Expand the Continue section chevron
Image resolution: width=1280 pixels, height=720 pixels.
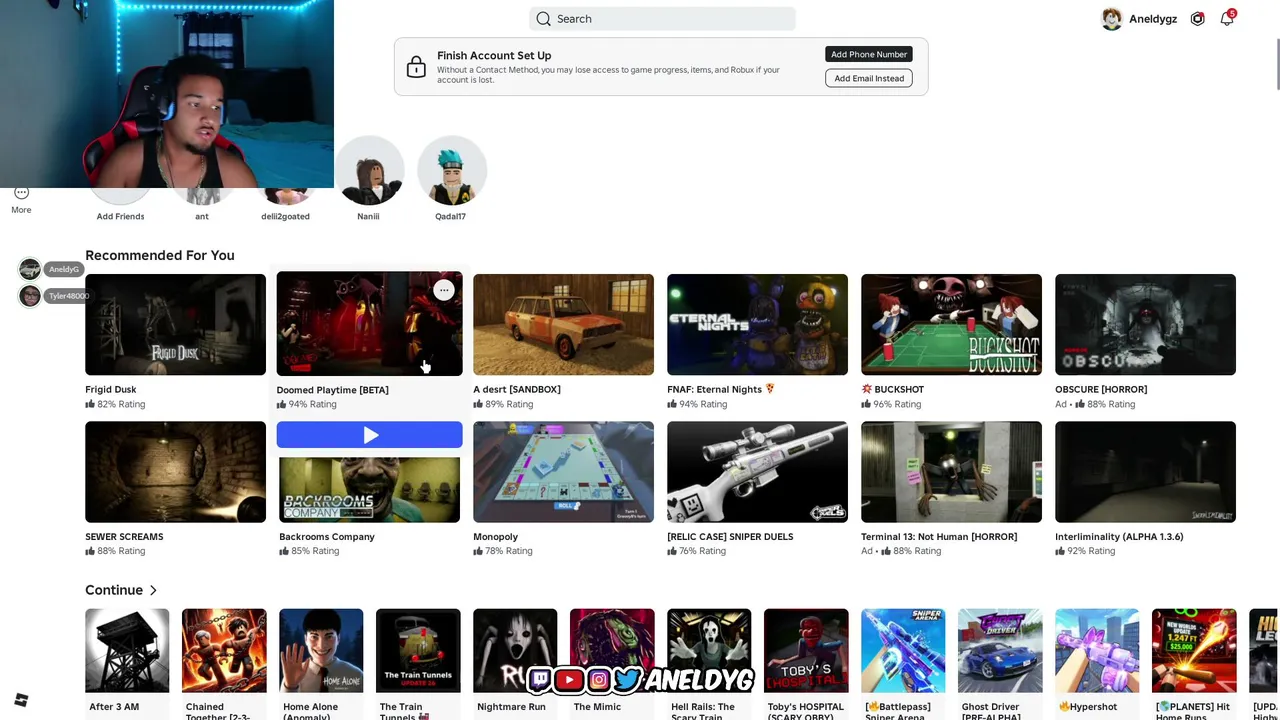point(153,590)
